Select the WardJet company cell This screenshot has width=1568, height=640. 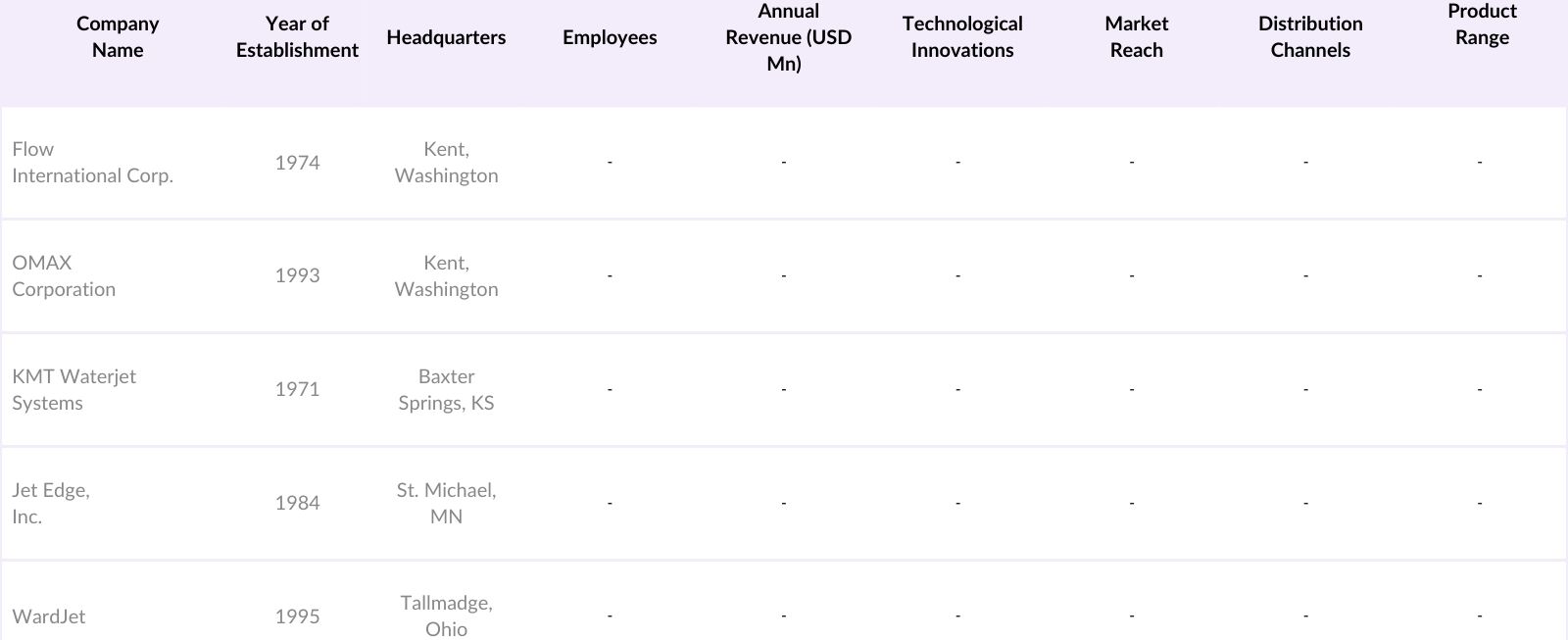click(x=49, y=616)
